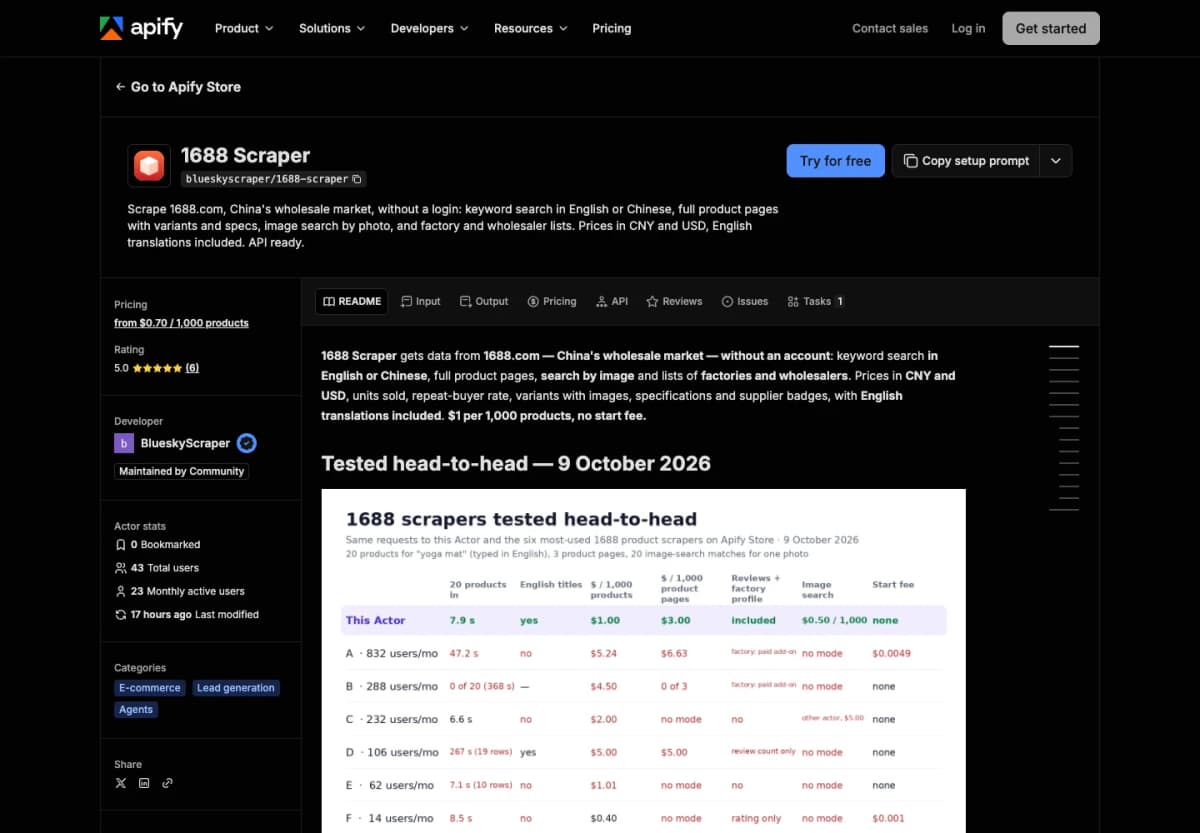Go back to Apify Store

178,87
